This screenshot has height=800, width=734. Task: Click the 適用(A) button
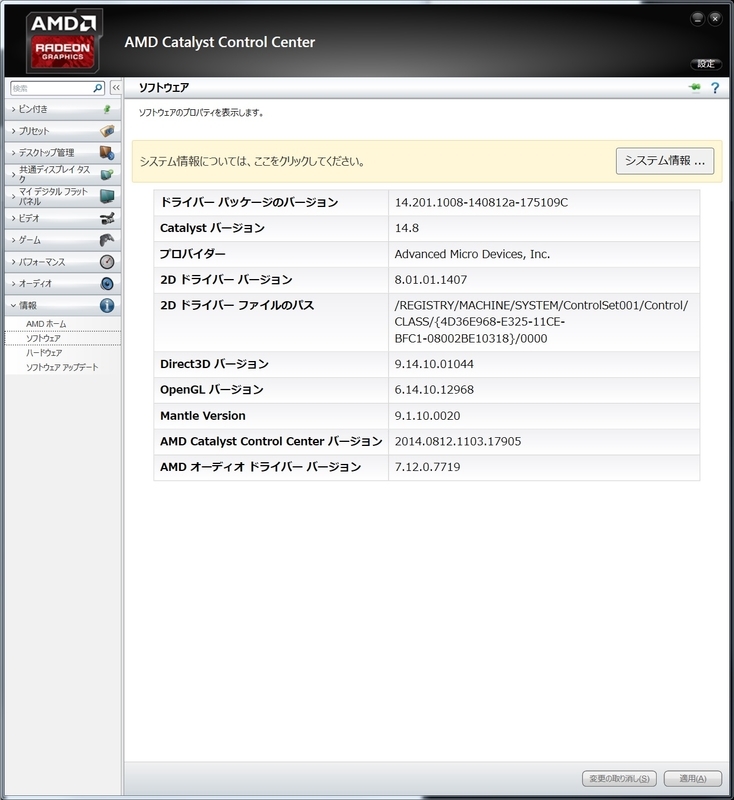(693, 779)
